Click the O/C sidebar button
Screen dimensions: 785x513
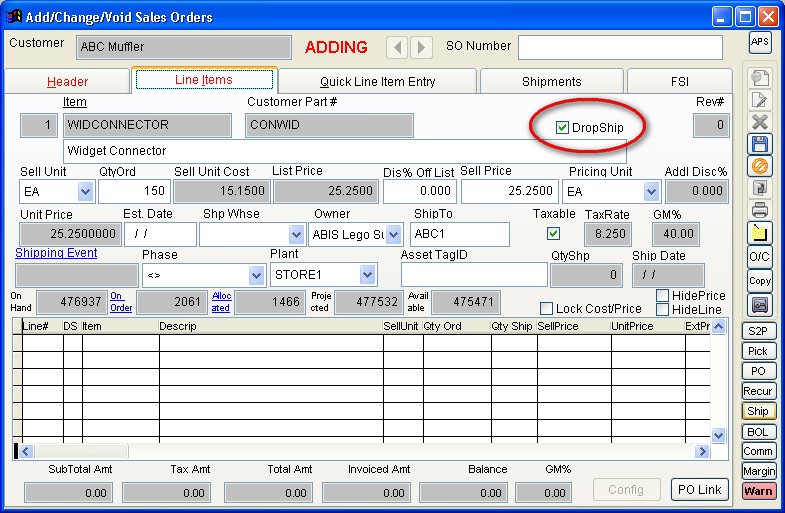tap(760, 258)
